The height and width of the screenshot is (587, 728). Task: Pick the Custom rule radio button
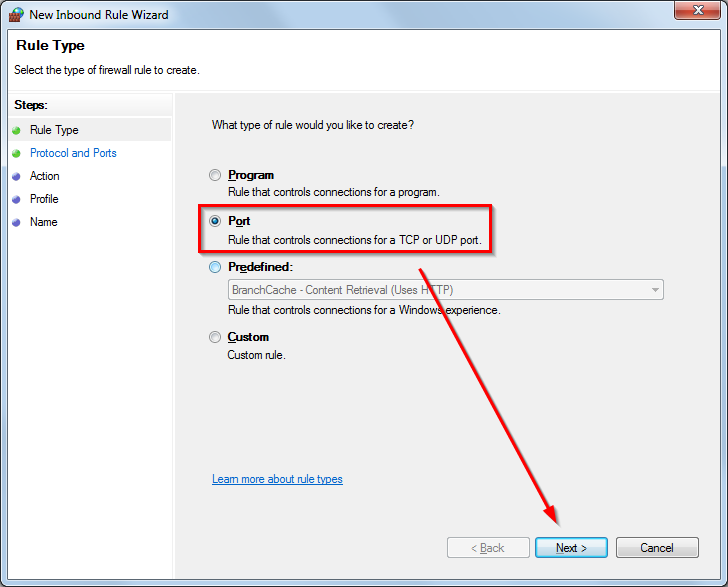tap(215, 337)
